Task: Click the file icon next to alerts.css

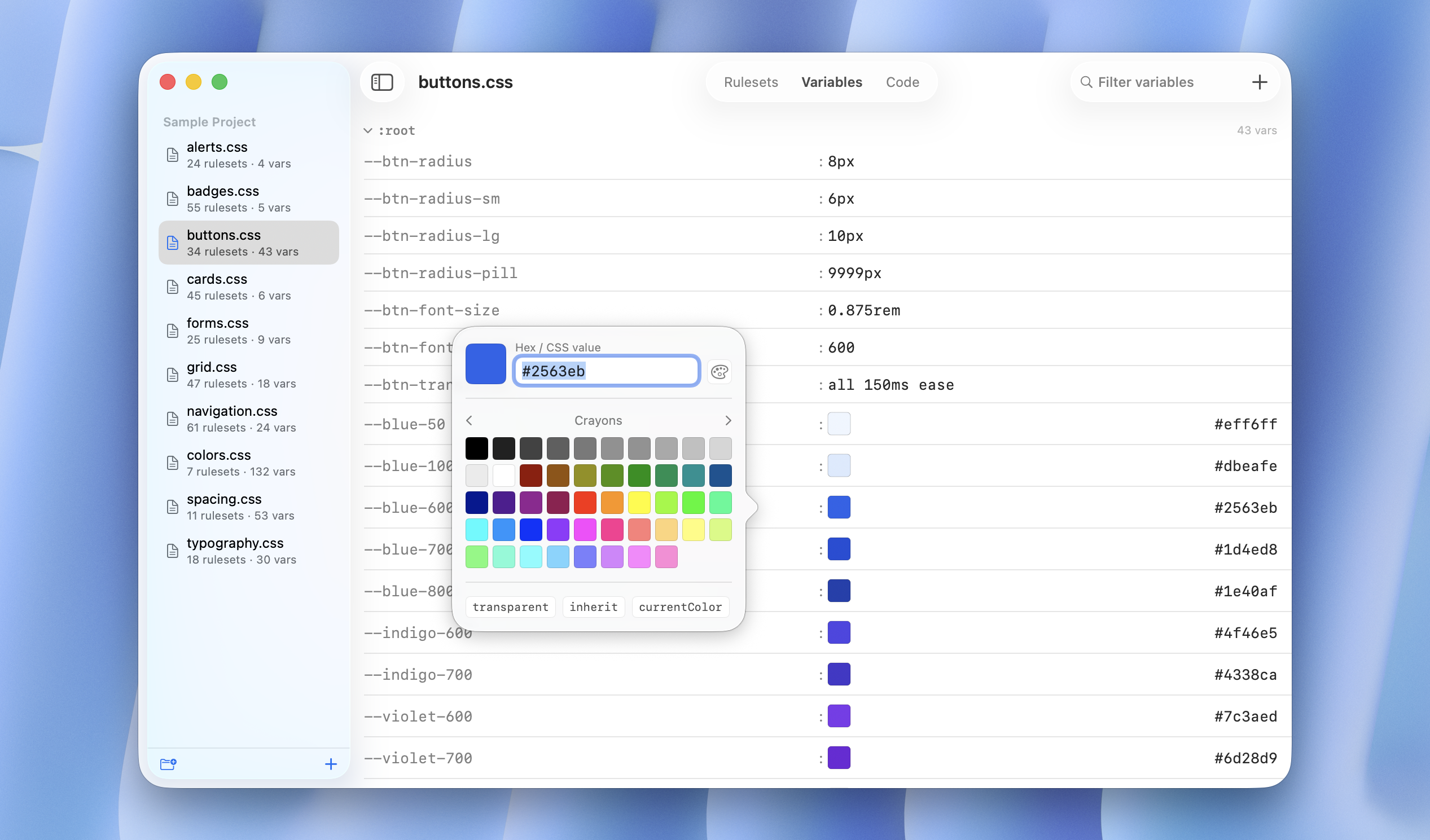Action: (172, 154)
